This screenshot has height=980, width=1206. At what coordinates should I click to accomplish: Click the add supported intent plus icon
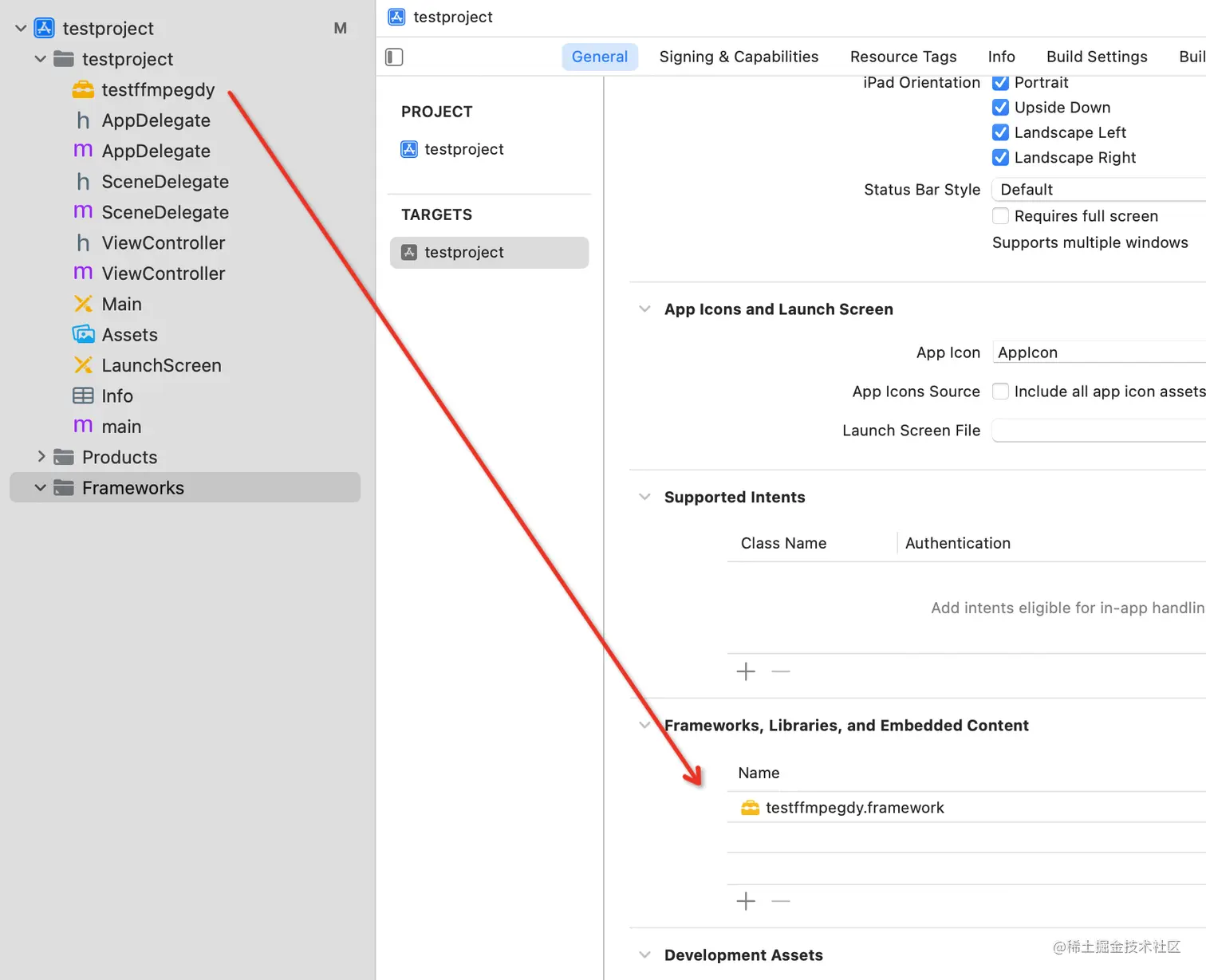point(746,671)
